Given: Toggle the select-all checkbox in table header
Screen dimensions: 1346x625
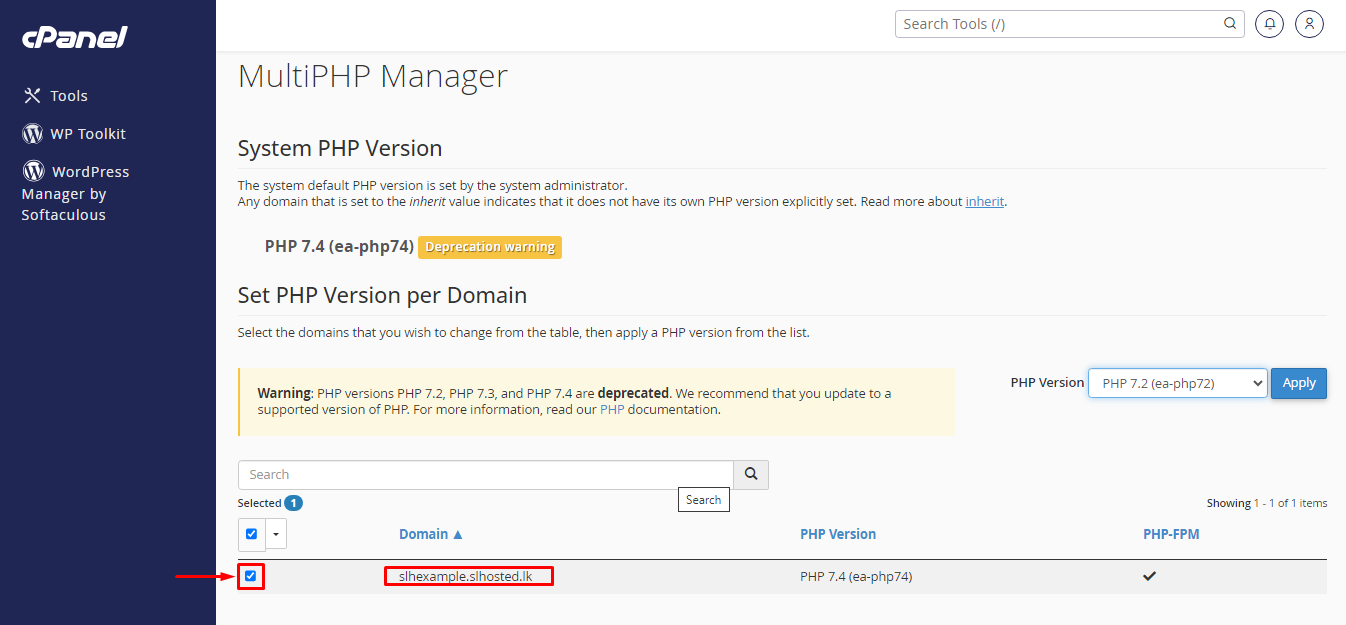Looking at the screenshot, I should pos(251,534).
